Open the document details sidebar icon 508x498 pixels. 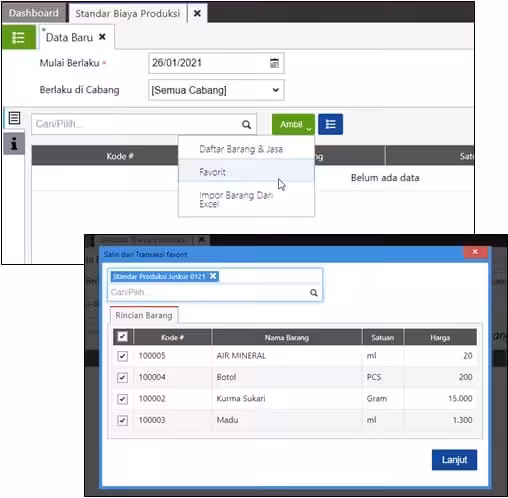coord(14,118)
